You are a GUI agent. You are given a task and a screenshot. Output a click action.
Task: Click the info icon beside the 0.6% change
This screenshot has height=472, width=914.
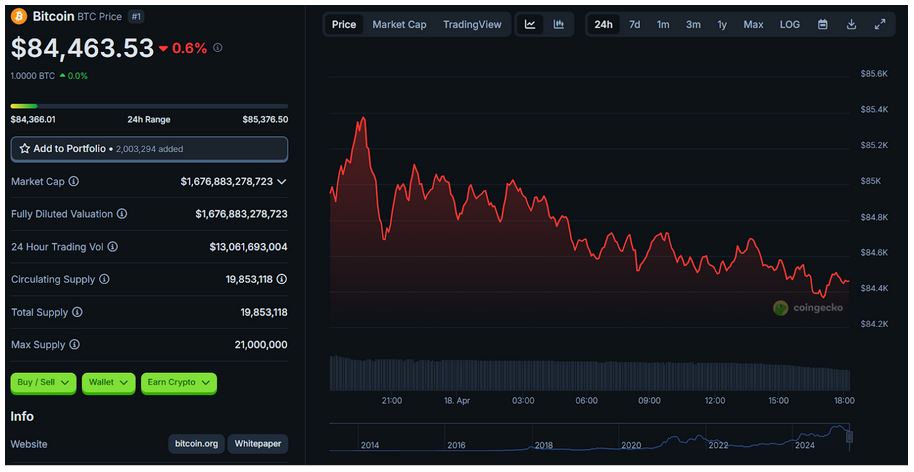click(217, 48)
